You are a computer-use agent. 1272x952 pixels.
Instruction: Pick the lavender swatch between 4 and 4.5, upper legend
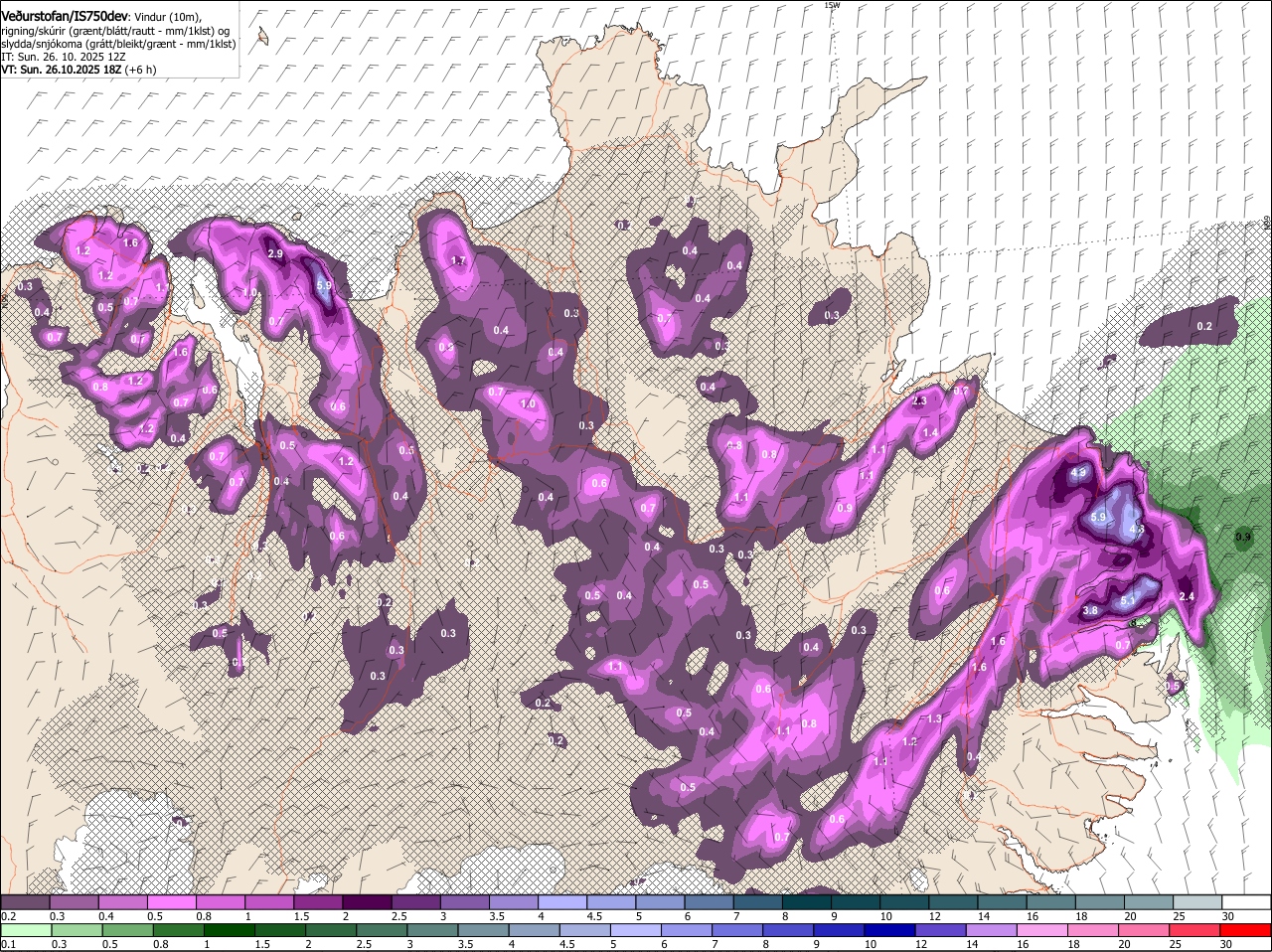[562, 901]
